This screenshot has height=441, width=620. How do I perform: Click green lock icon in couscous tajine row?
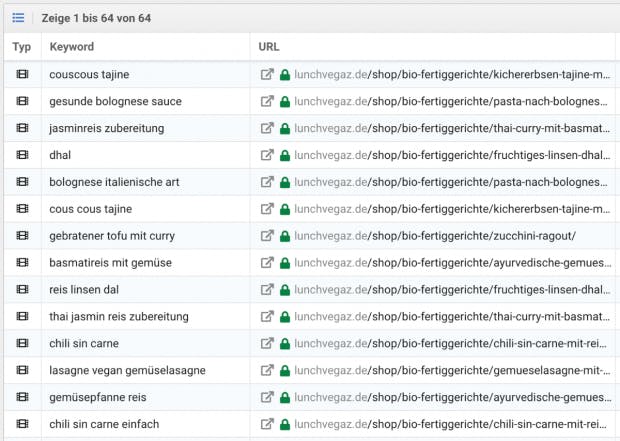(x=285, y=74)
